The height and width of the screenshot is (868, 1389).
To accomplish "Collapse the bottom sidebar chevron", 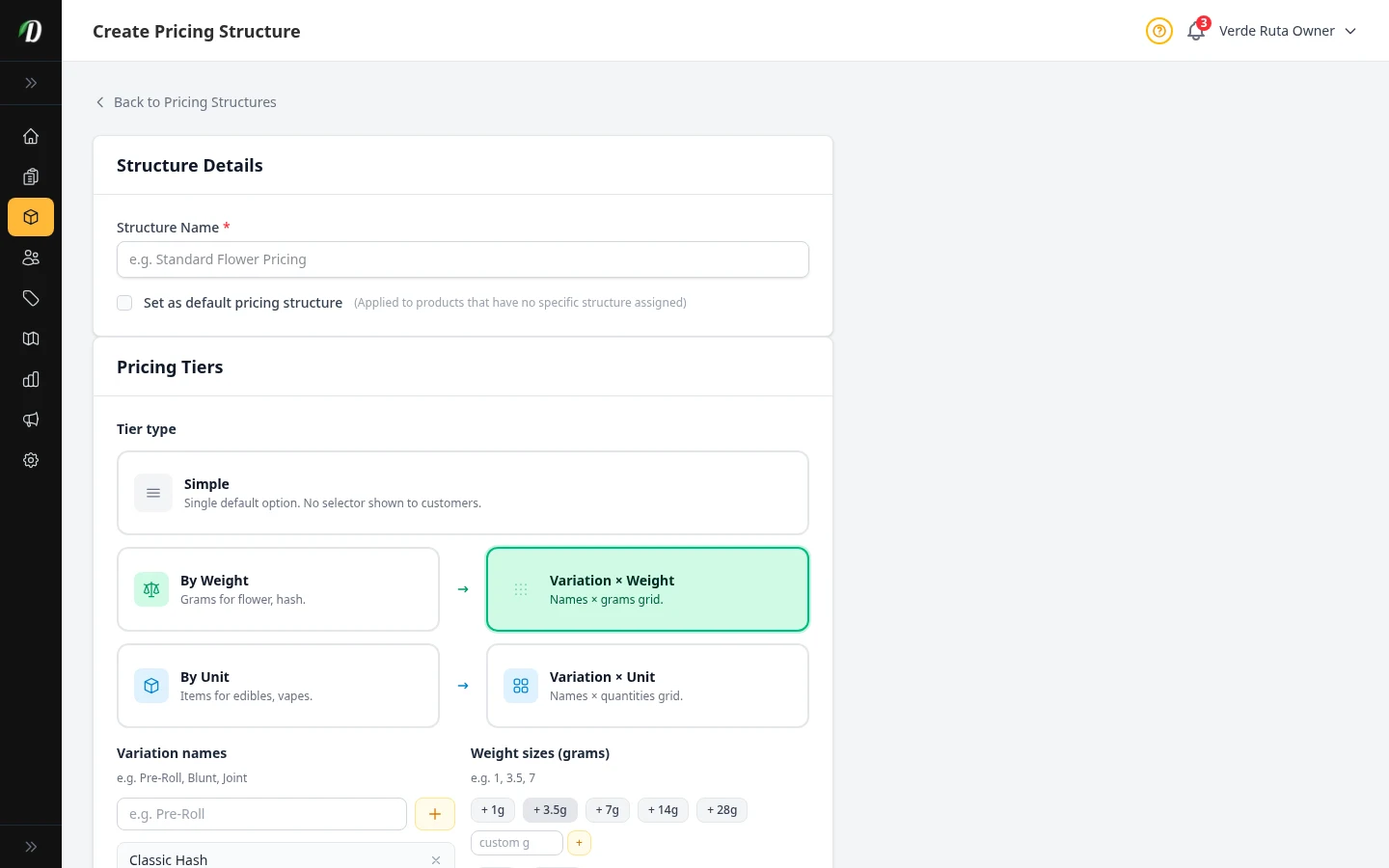I will [x=31, y=846].
